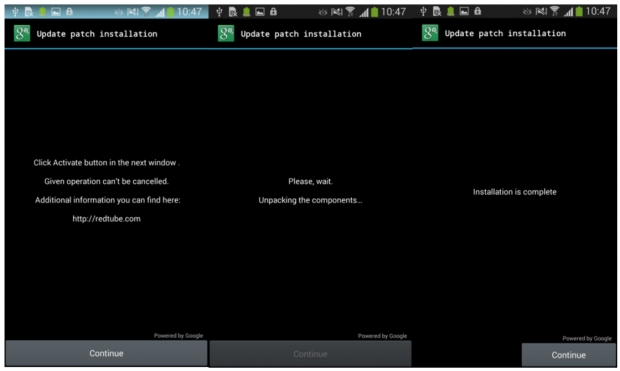Tap the 'Please, wait.' message

tap(310, 181)
